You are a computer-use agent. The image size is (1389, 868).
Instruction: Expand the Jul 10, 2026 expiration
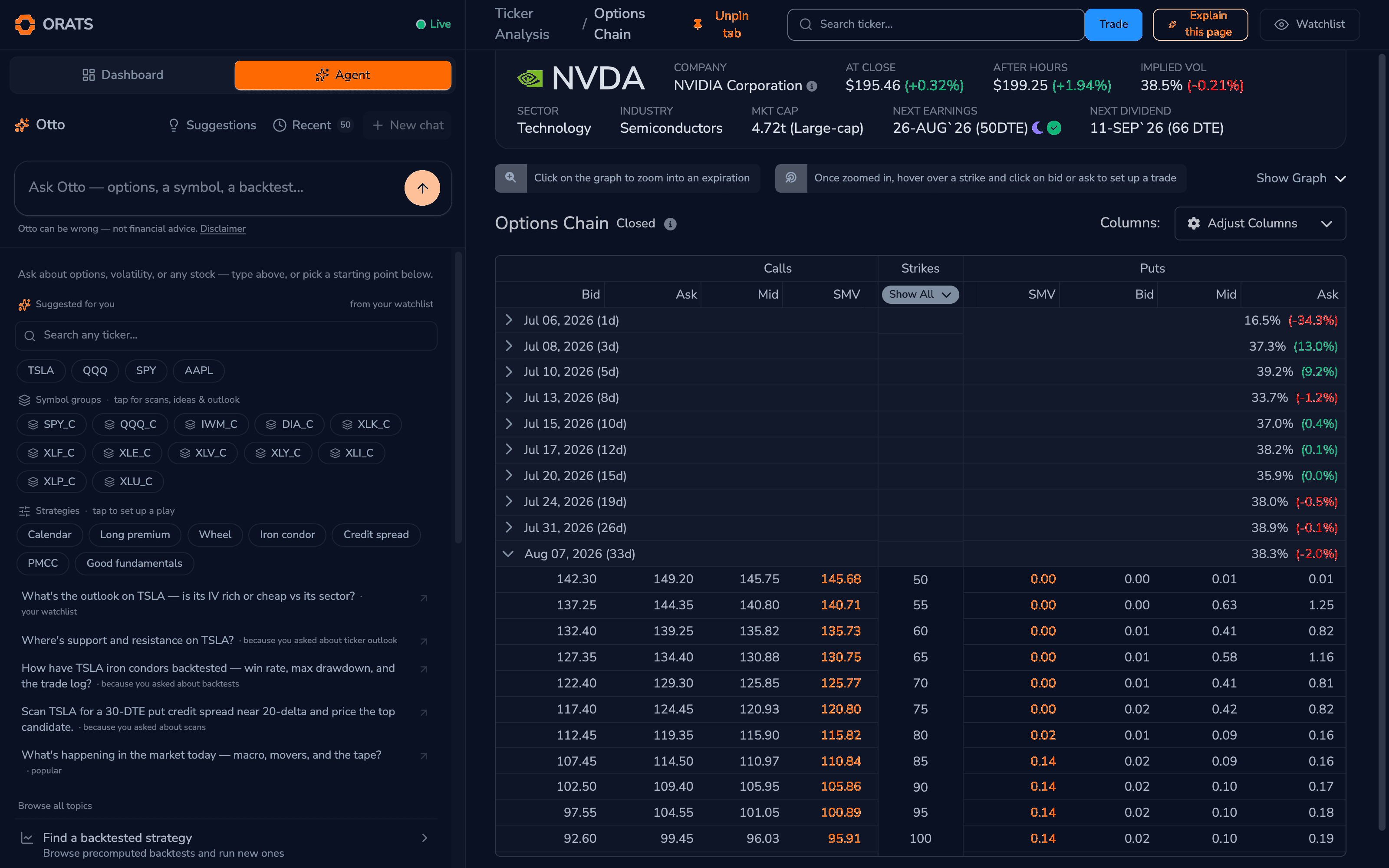coord(509,372)
